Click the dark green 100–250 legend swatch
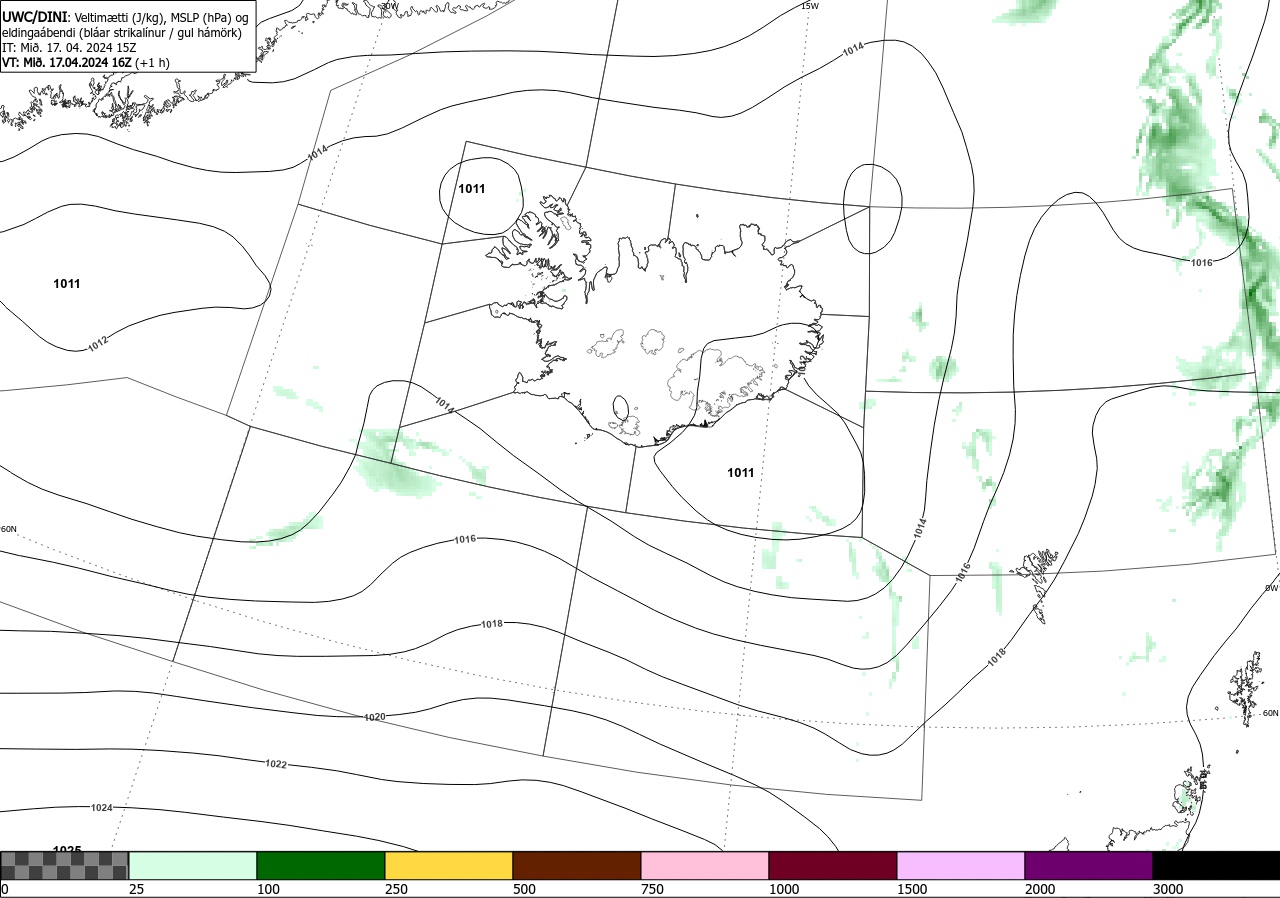Viewport: 1280px width, 898px height. click(x=321, y=865)
